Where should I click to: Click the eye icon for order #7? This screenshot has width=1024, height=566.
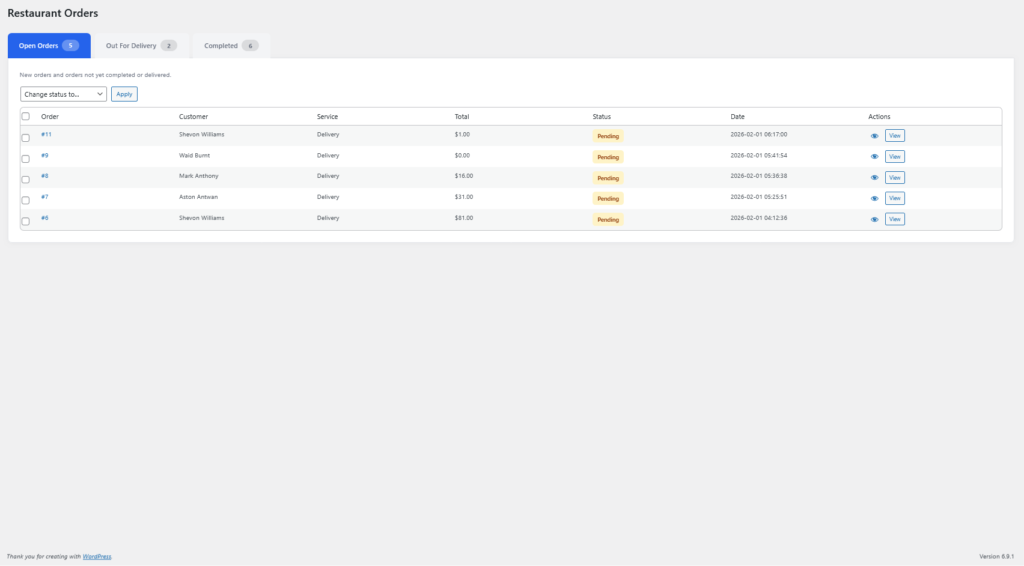point(874,198)
